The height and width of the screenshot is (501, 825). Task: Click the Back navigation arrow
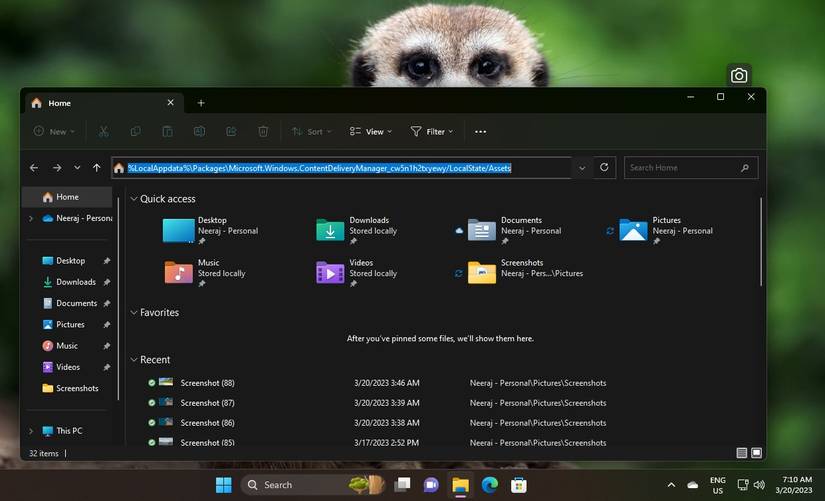(34, 168)
